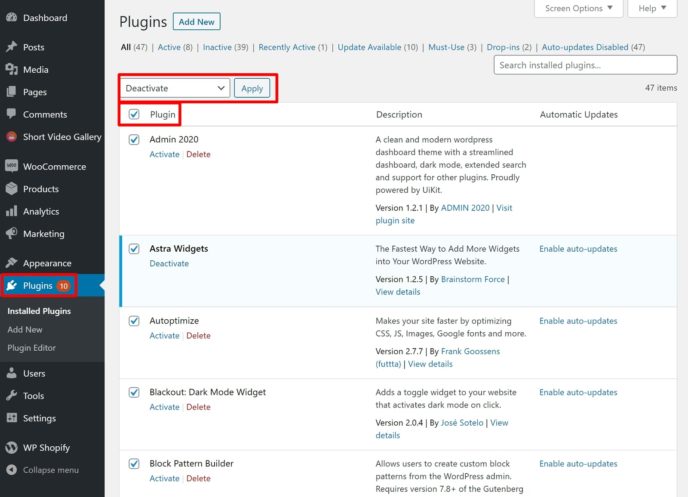Screen dimensions: 688x497
Task: Deactivate the Astra Widgets plugin
Action: [x=169, y=264]
